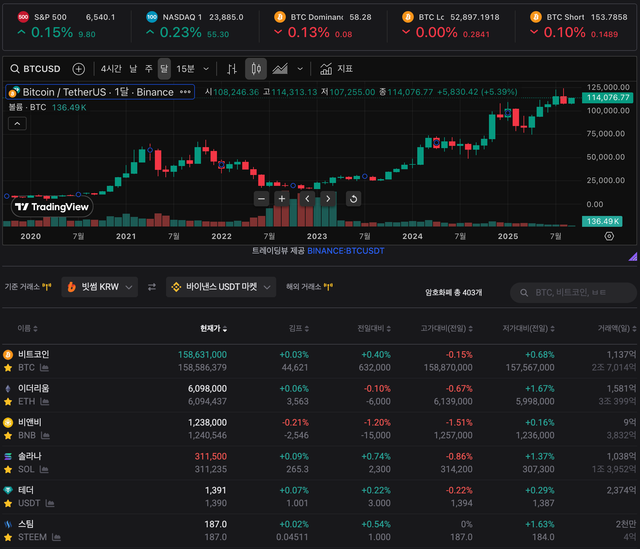Zoom out the chart with minus button
This screenshot has height=549, width=640.
[x=261, y=199]
